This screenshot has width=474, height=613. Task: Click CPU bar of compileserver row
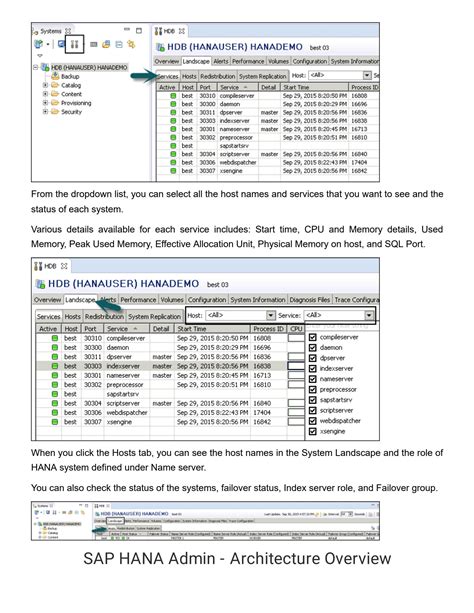tap(296, 338)
